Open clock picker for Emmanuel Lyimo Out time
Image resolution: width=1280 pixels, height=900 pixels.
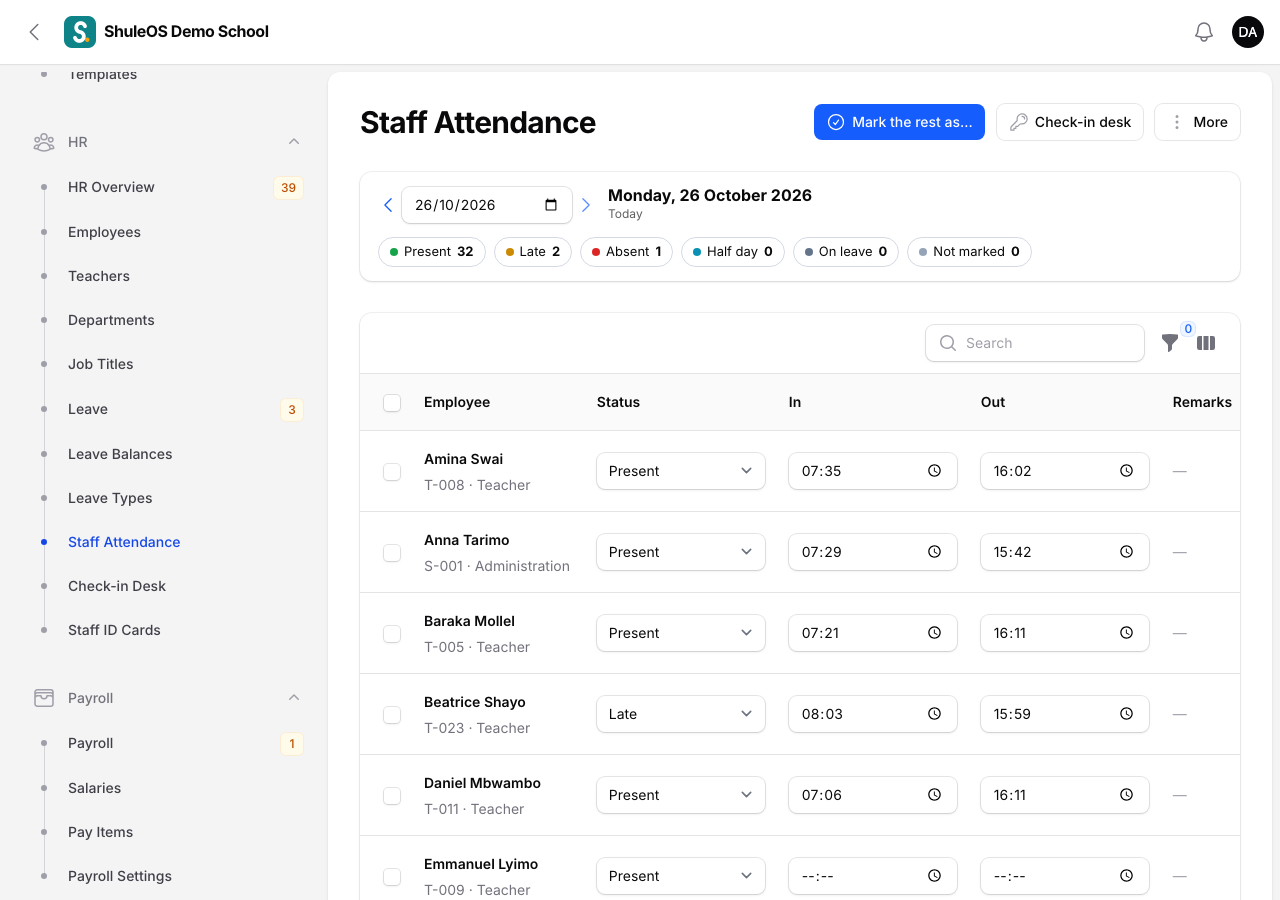pyautogui.click(x=1126, y=876)
